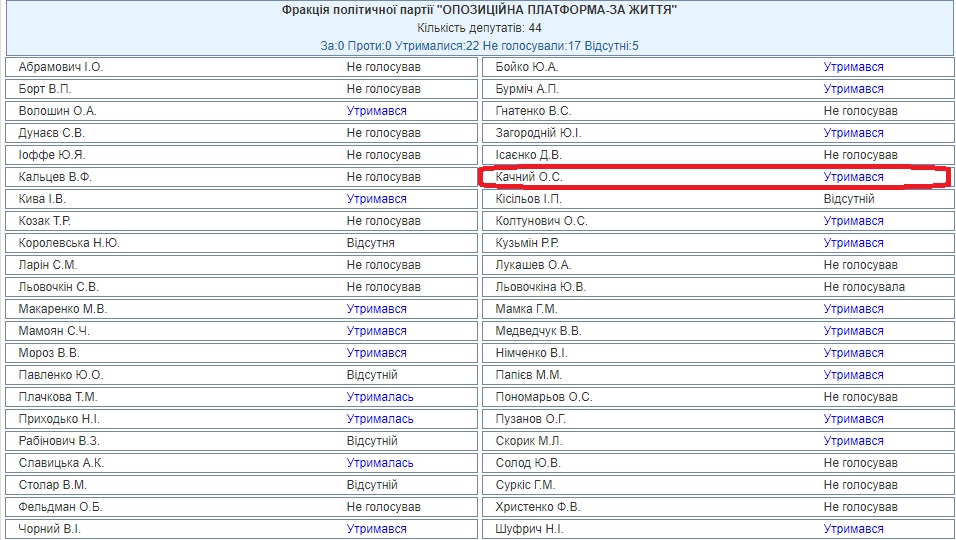
Task: Select name 'Дунаєв С.В.'
Action: tap(52, 133)
